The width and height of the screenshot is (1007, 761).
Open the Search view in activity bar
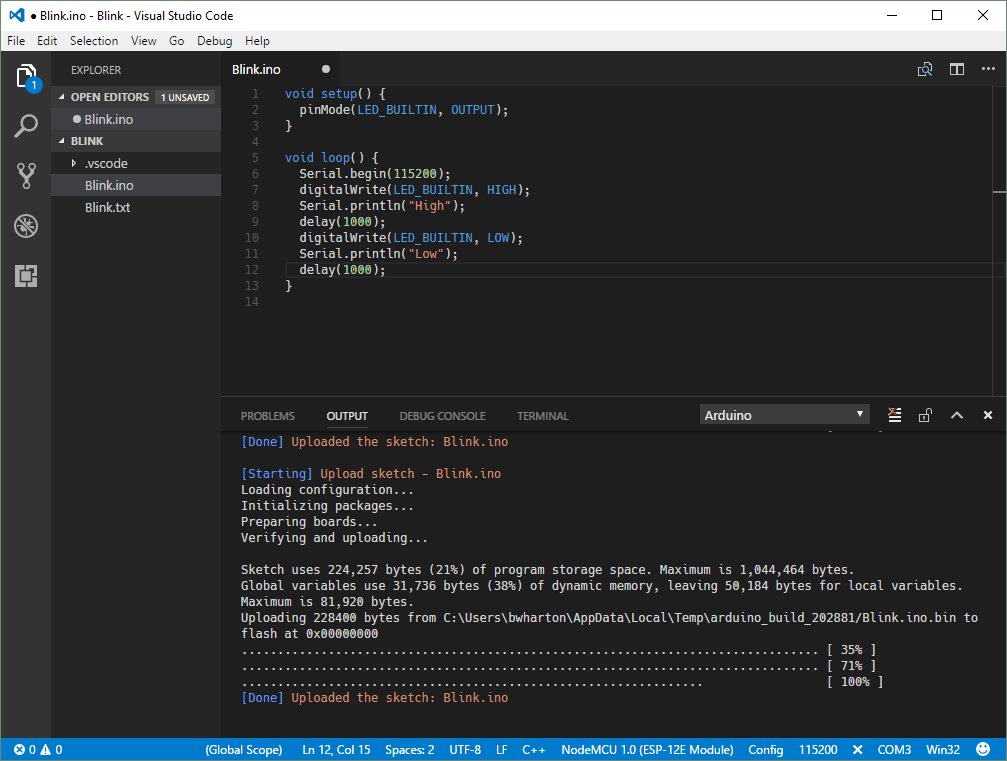(x=26, y=126)
